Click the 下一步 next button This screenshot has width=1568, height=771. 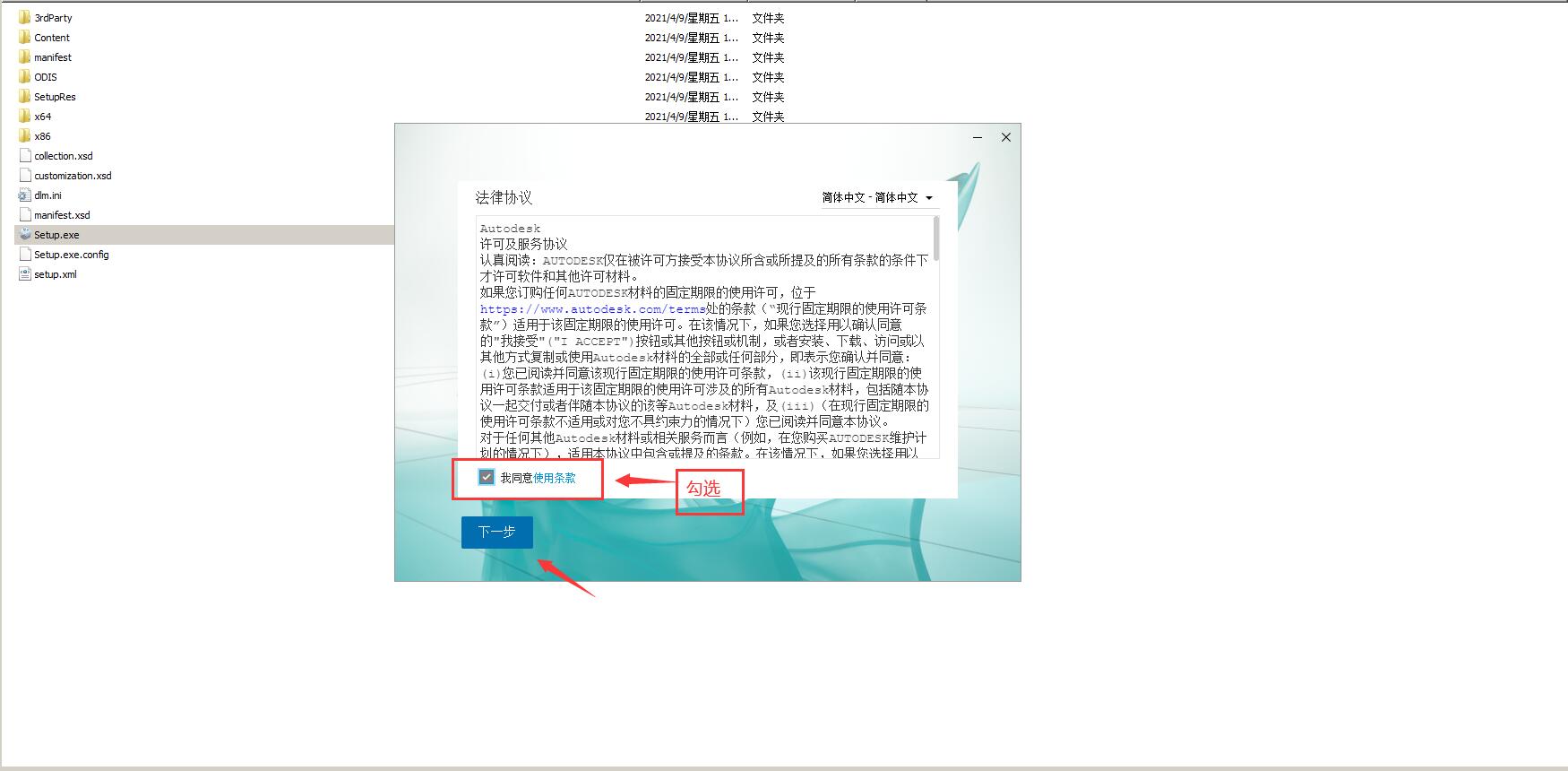coord(496,532)
